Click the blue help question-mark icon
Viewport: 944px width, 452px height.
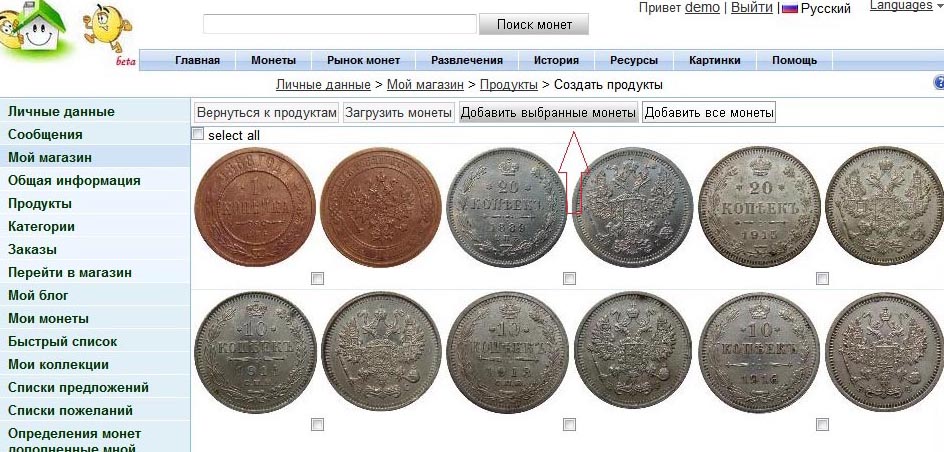[939, 82]
